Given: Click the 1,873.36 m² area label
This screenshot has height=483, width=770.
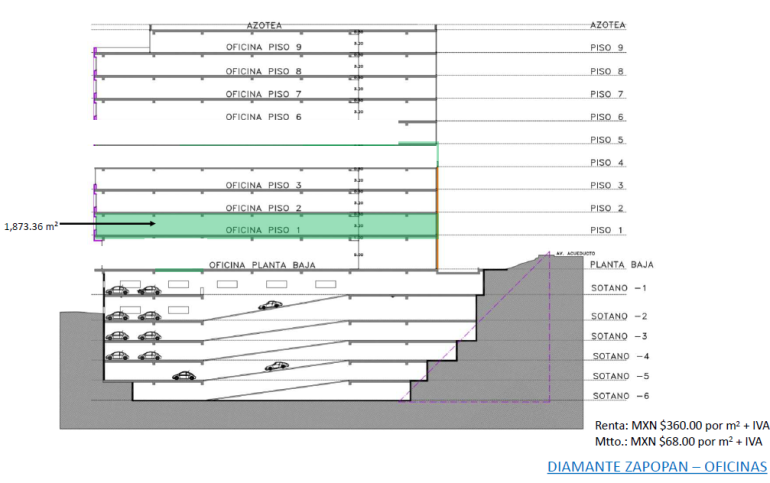Looking at the screenshot, I should point(30,225).
